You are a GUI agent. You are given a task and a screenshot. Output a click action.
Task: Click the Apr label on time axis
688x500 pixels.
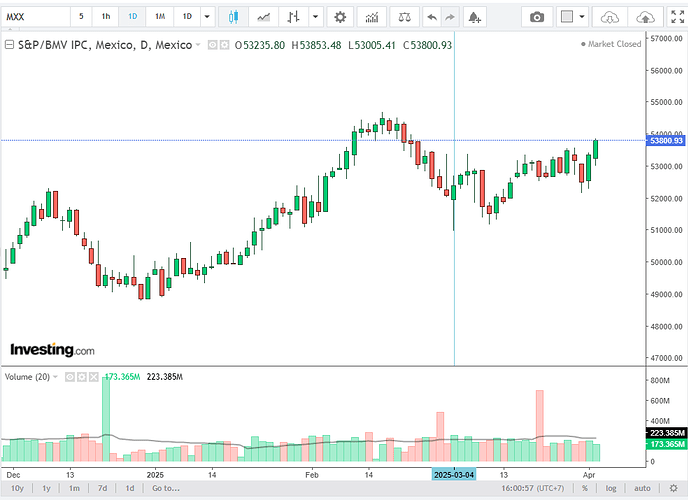[x=589, y=475]
